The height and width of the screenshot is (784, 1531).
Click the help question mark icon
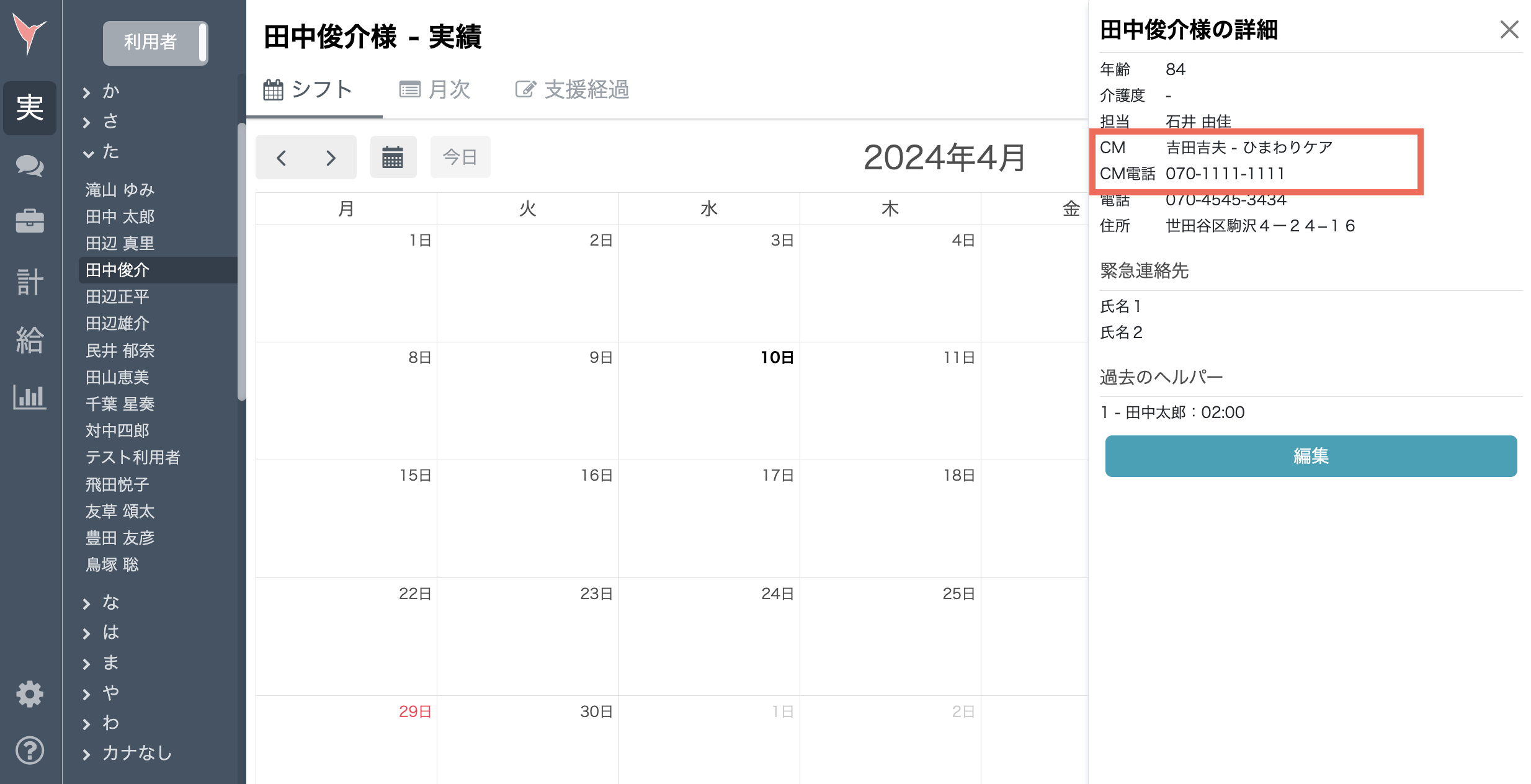[x=29, y=751]
